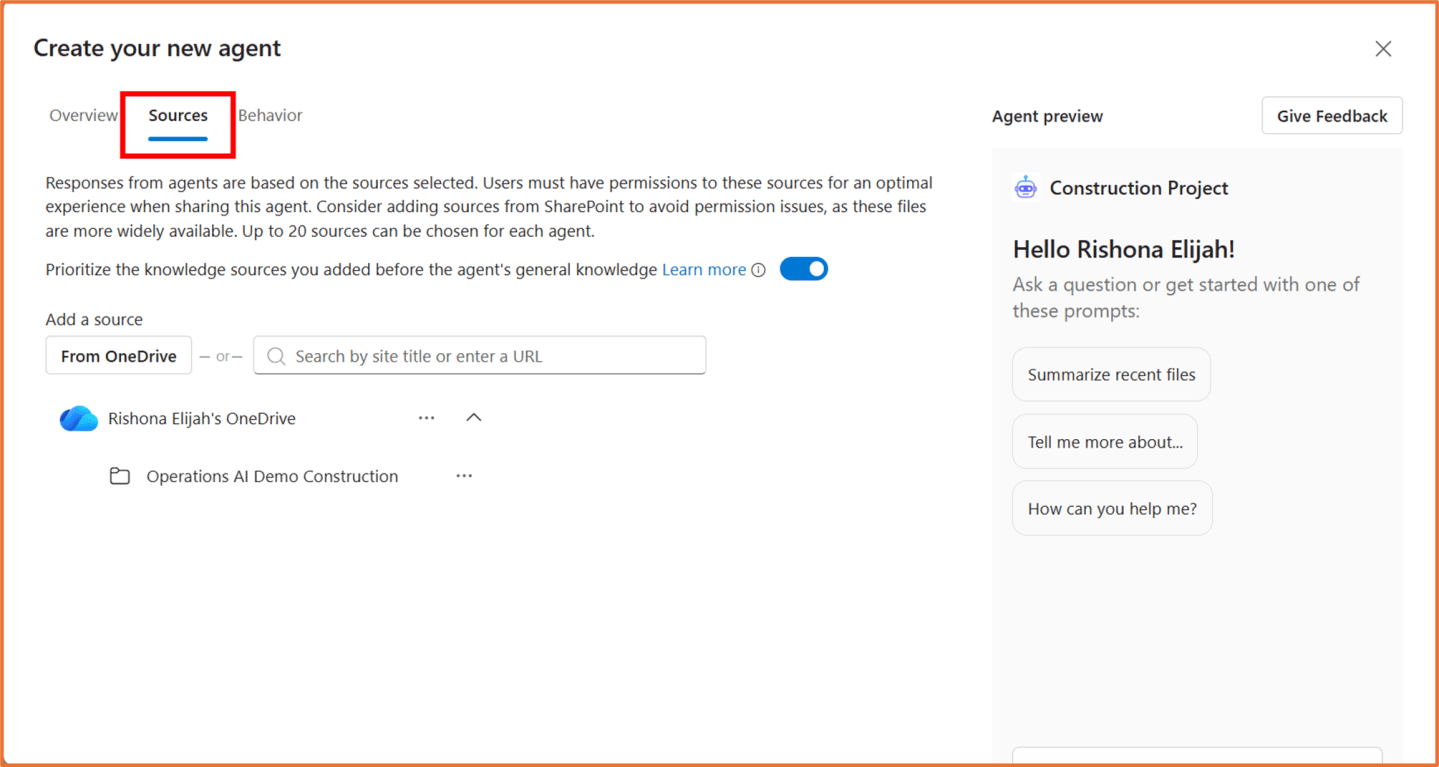Image resolution: width=1439 pixels, height=767 pixels.
Task: Click the From OneDrive button
Action: tap(119, 356)
